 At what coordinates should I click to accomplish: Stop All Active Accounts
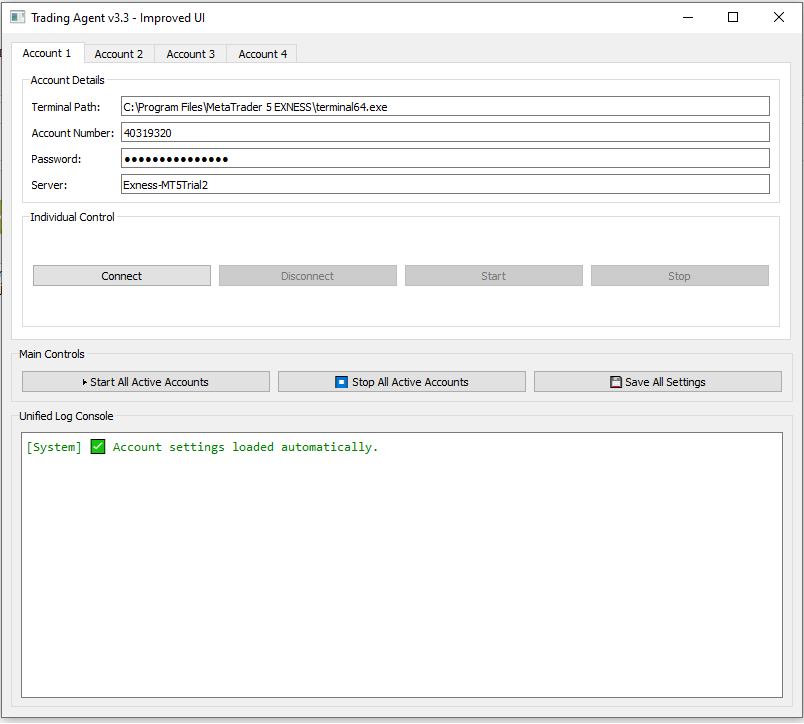(401, 382)
